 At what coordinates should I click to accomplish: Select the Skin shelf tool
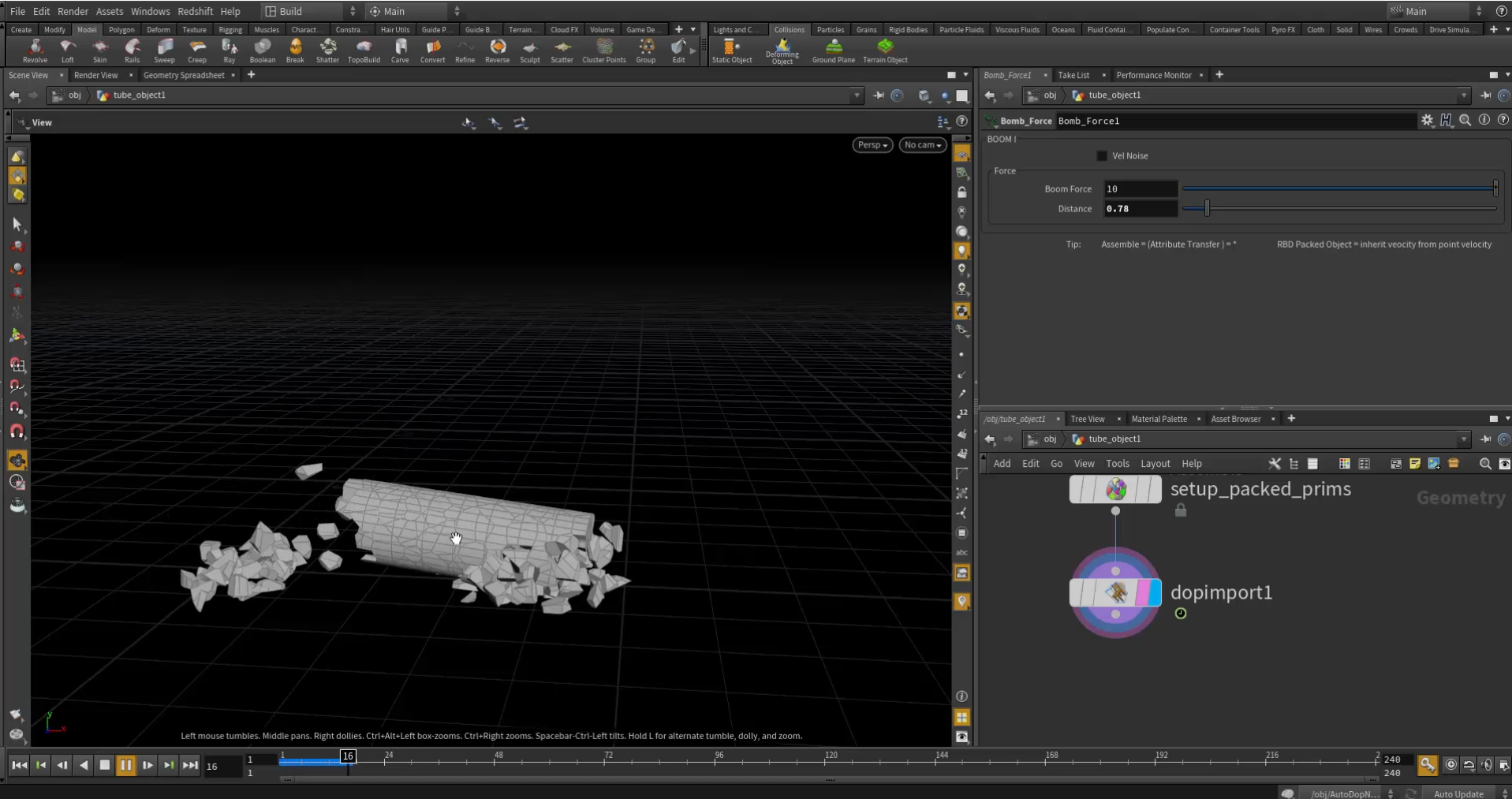pos(99,51)
